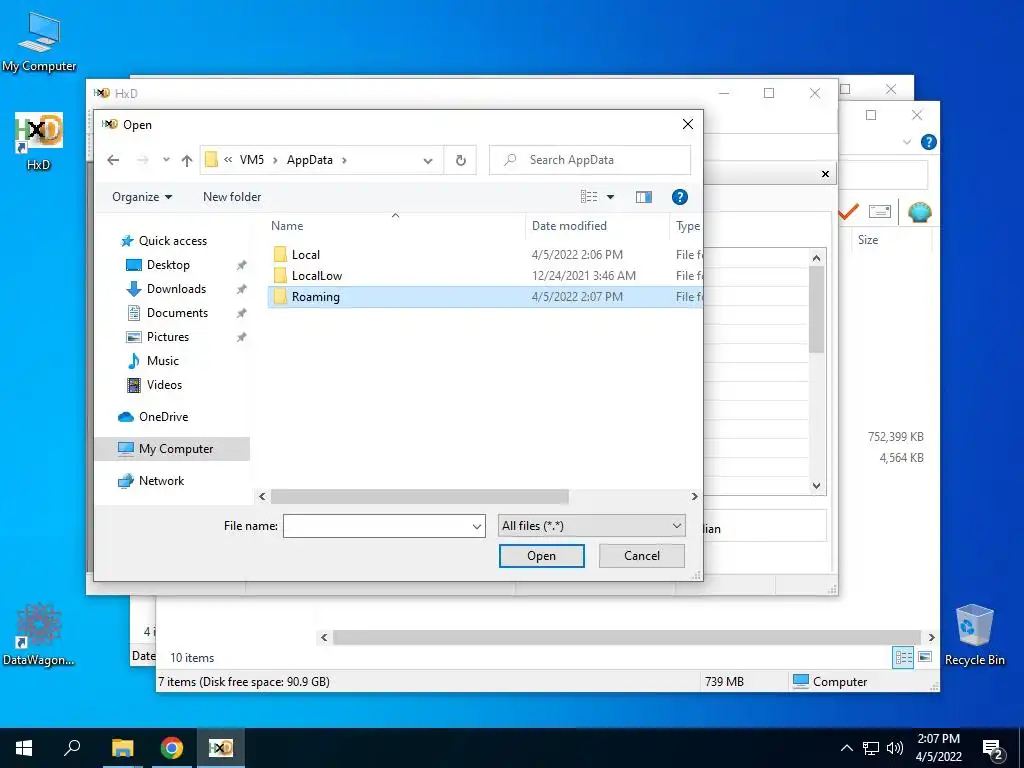Open the Organize menu
This screenshot has height=768, width=1024.
pos(142,197)
